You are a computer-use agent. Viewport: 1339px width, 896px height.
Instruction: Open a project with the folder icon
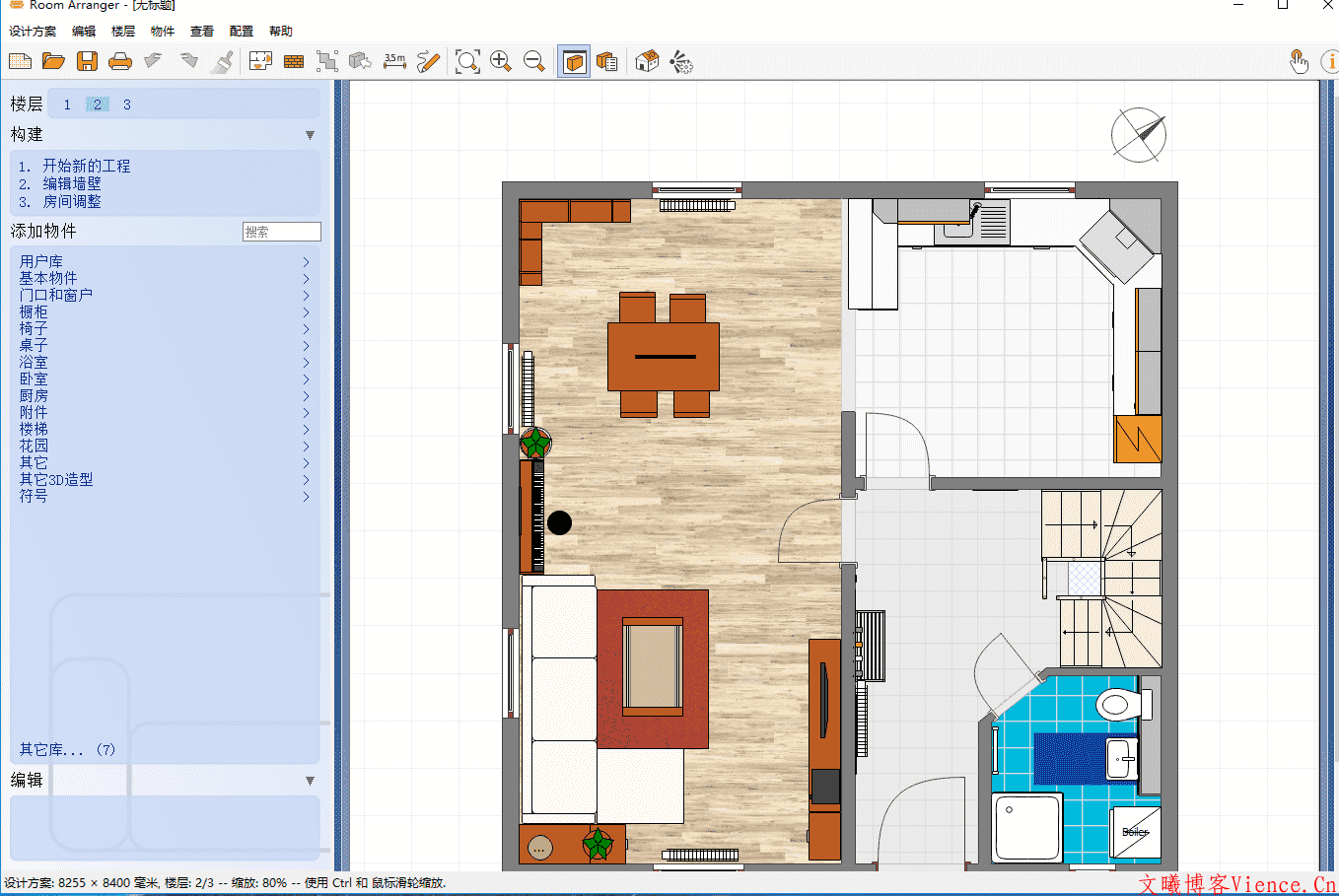[53, 62]
